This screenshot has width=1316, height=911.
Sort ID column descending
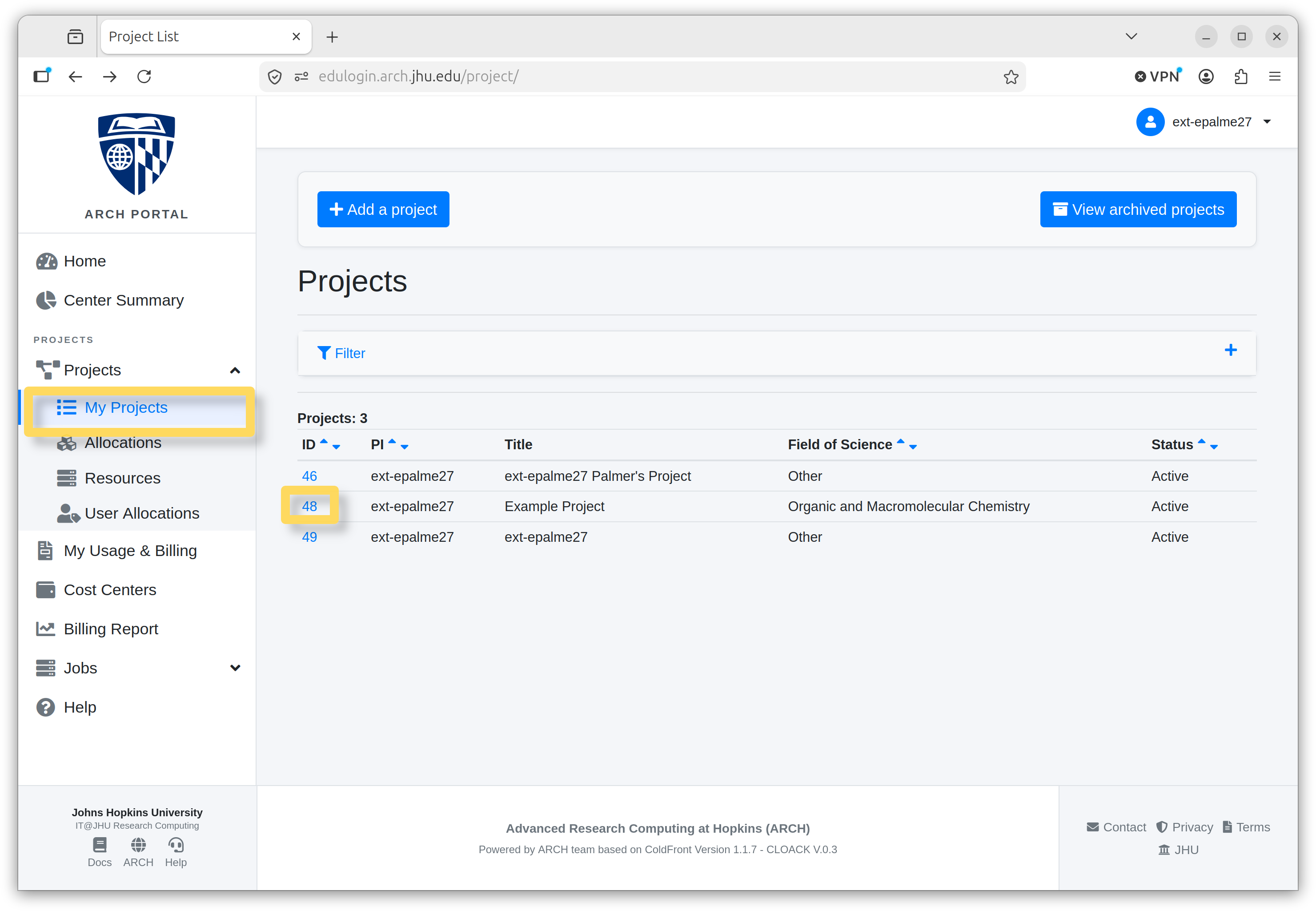click(x=336, y=447)
